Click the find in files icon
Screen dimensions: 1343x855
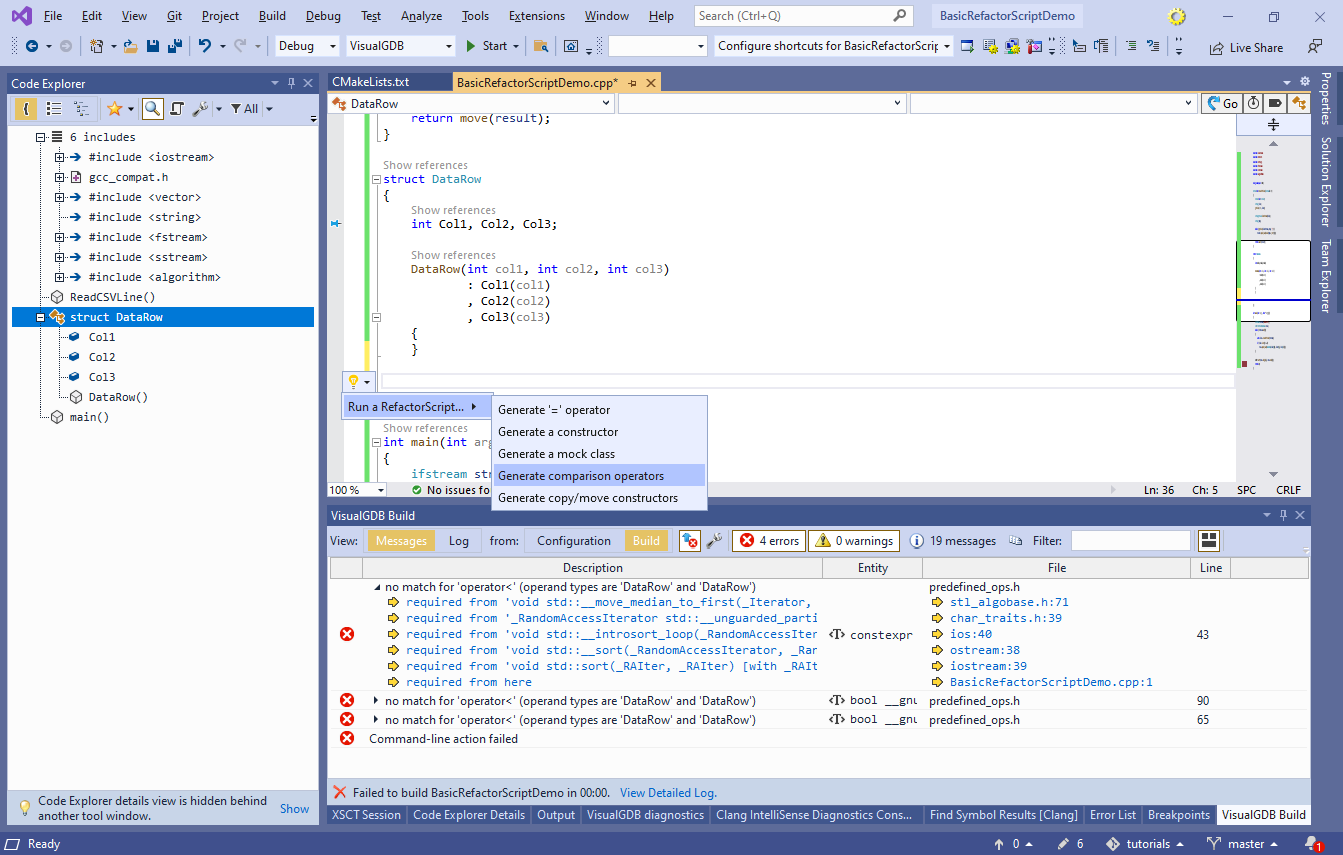click(x=541, y=46)
